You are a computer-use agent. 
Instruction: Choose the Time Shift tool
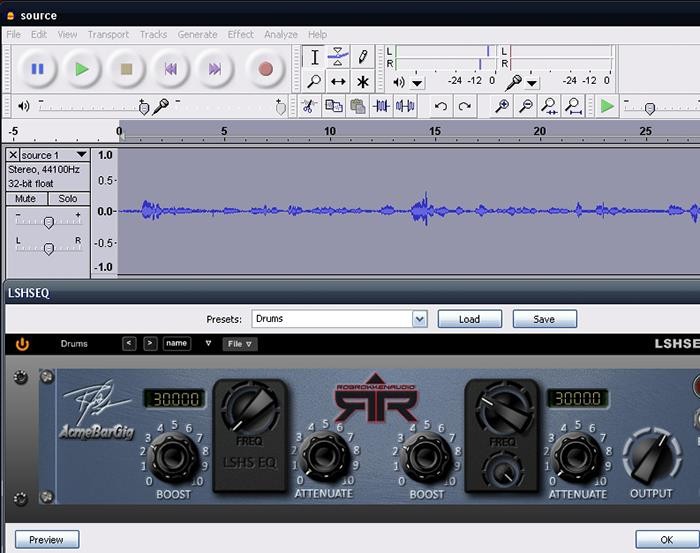(338, 82)
